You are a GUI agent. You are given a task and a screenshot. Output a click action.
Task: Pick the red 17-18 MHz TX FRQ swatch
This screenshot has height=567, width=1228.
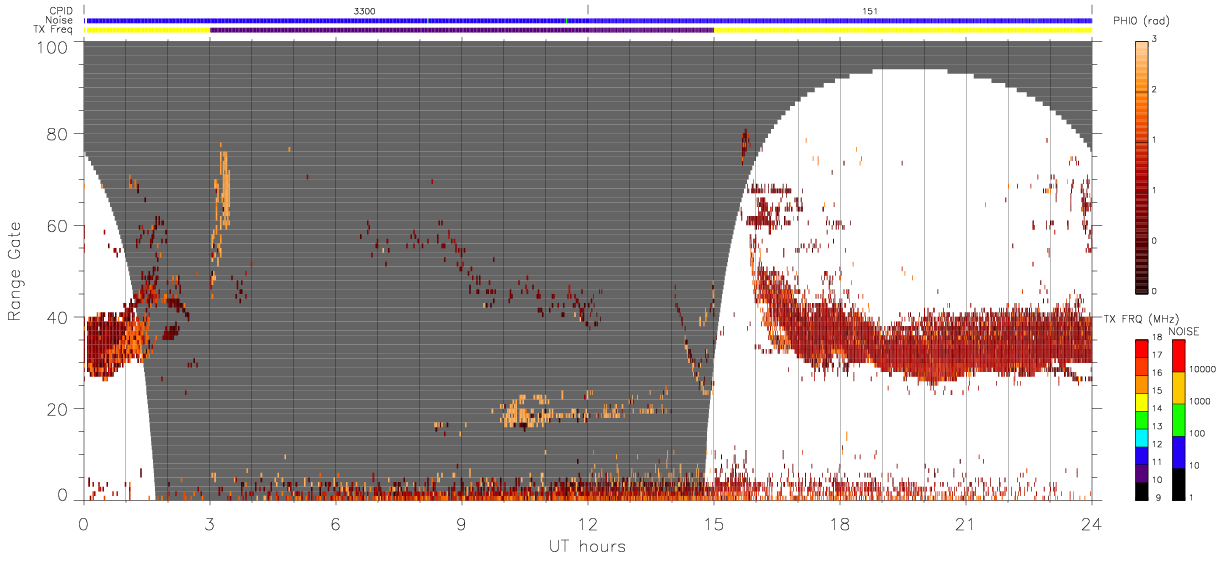[1141, 349]
